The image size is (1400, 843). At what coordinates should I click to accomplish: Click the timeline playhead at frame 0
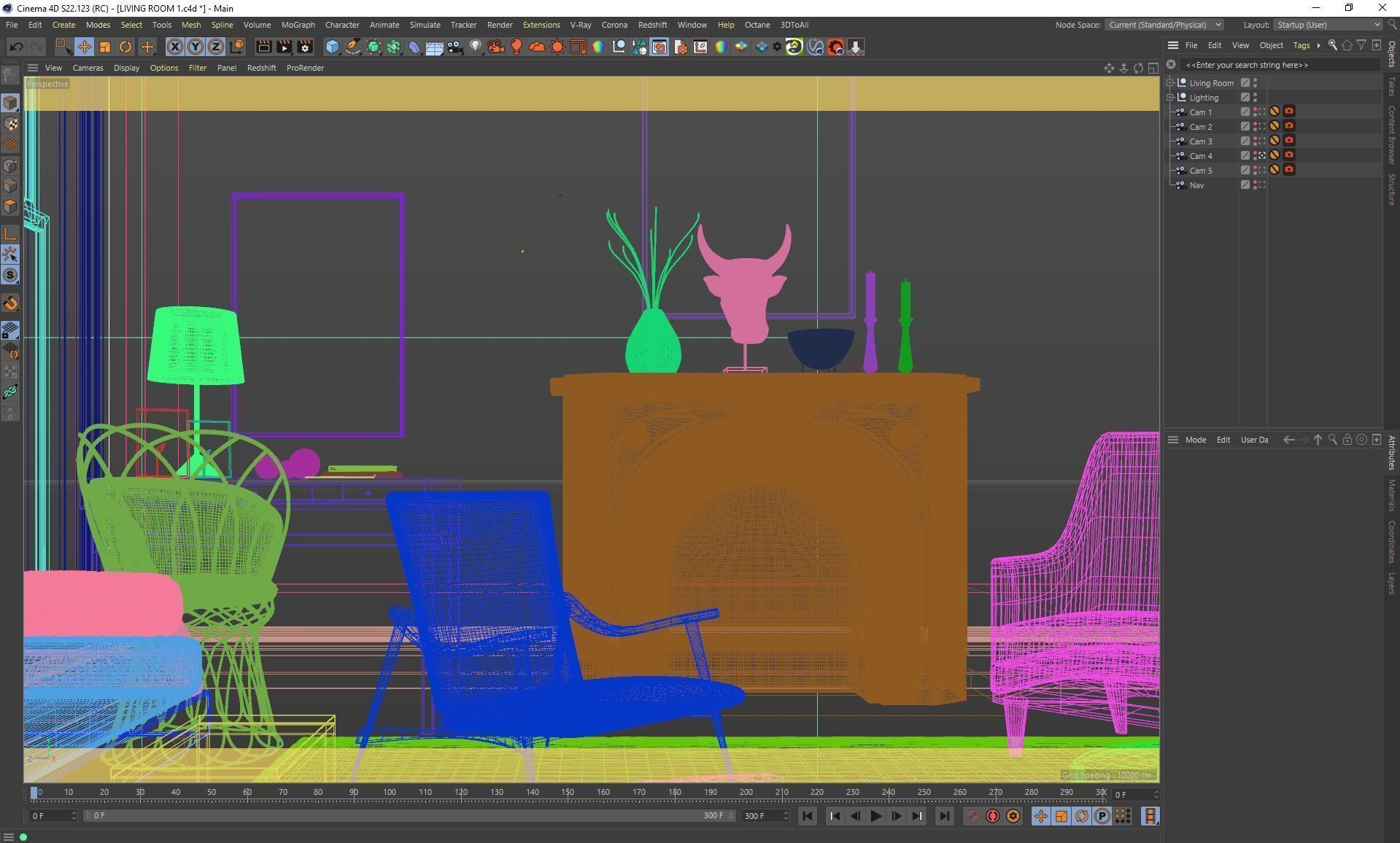(34, 793)
